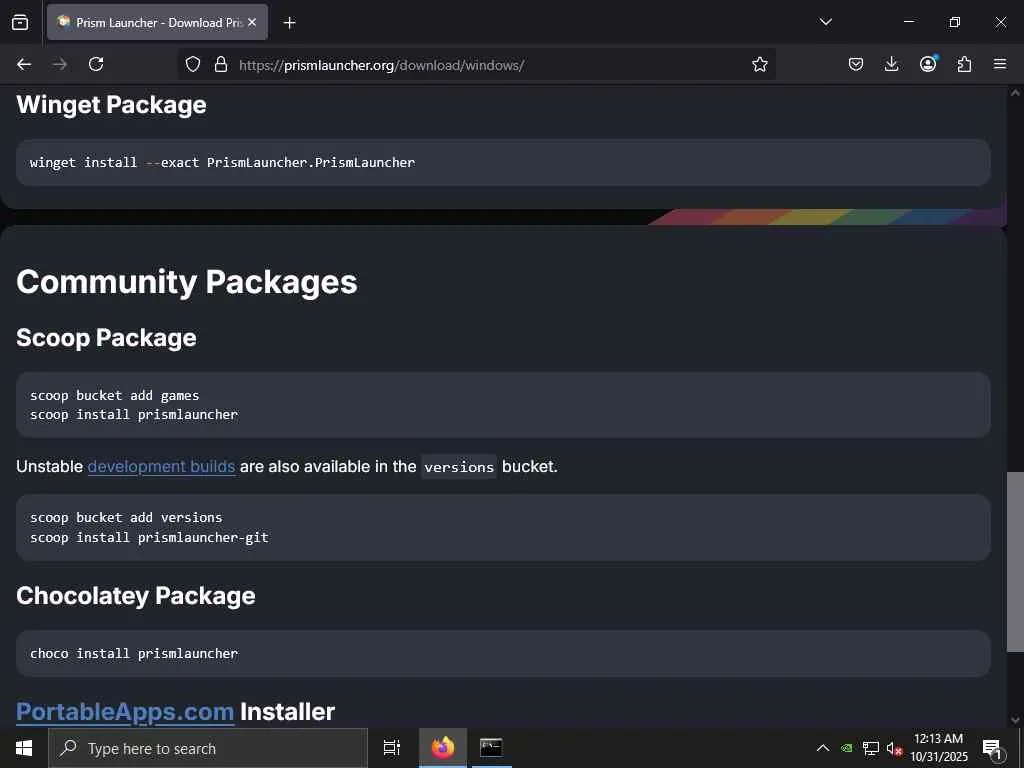Click the scoop install prismlauncher-git line
Viewport: 1024px width, 768px height.
coord(149,537)
